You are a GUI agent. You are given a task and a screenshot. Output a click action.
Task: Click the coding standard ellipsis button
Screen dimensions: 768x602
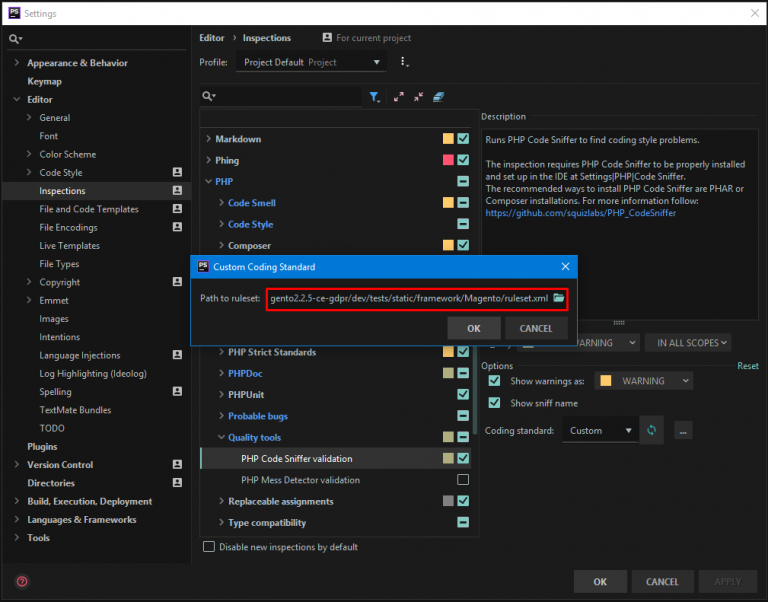(683, 431)
